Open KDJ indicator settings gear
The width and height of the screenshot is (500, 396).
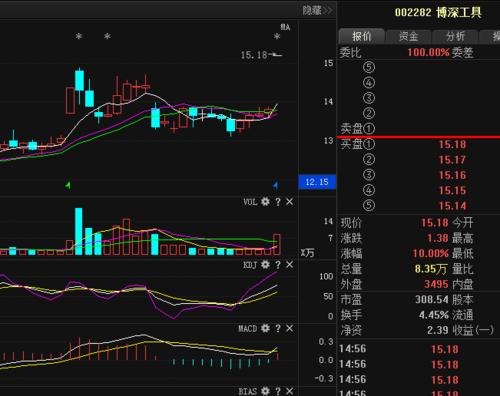[x=265, y=265]
